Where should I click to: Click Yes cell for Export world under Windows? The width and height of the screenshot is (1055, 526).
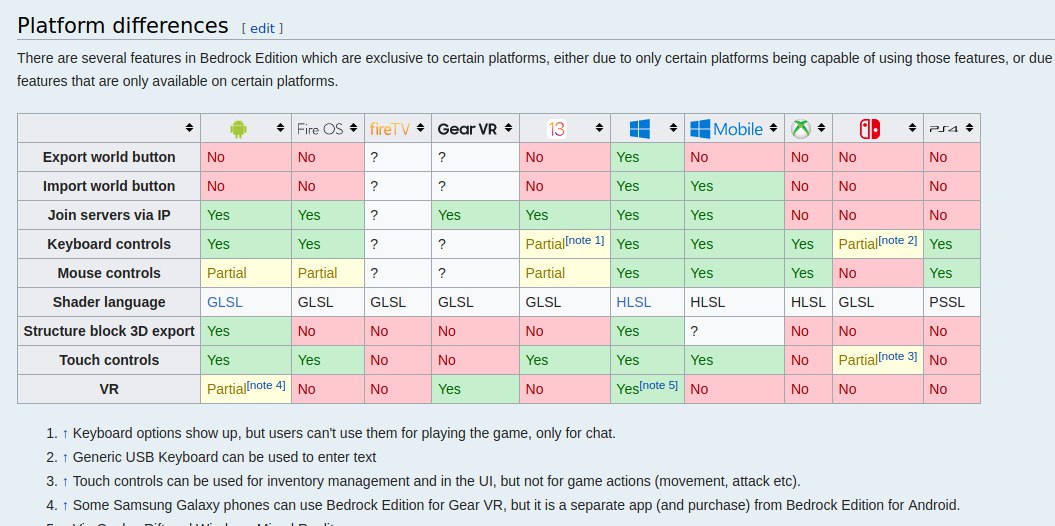tap(647, 157)
